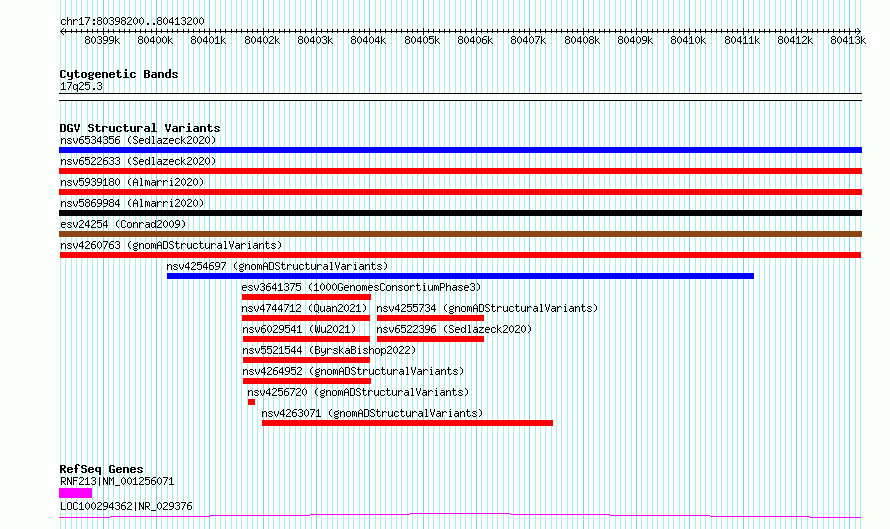Click chr17:80398200..80413200 coordinate text
Viewport: 890px width, 529px height.
click(132, 21)
